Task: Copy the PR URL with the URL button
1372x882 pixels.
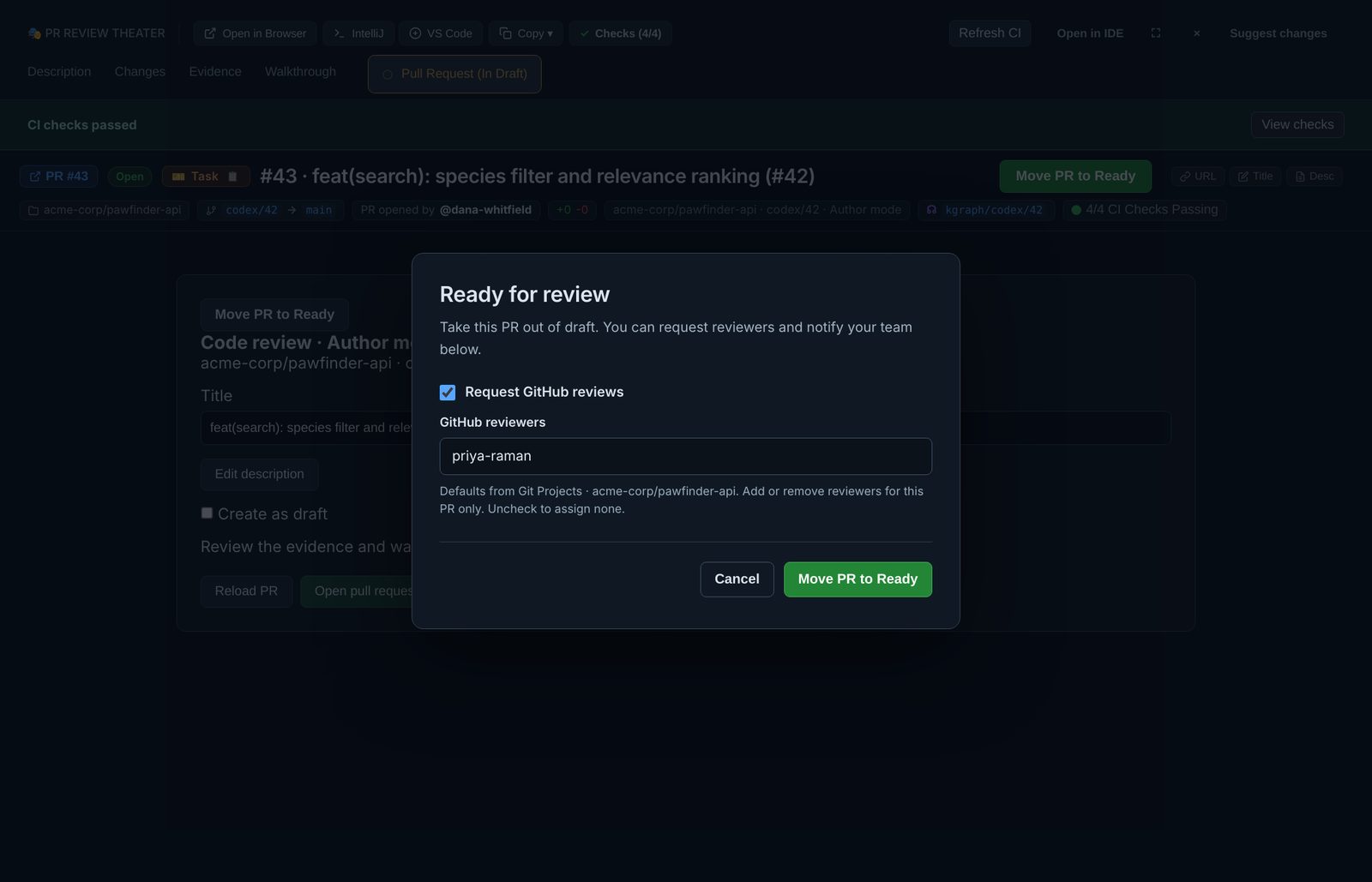Action: coord(1198,177)
